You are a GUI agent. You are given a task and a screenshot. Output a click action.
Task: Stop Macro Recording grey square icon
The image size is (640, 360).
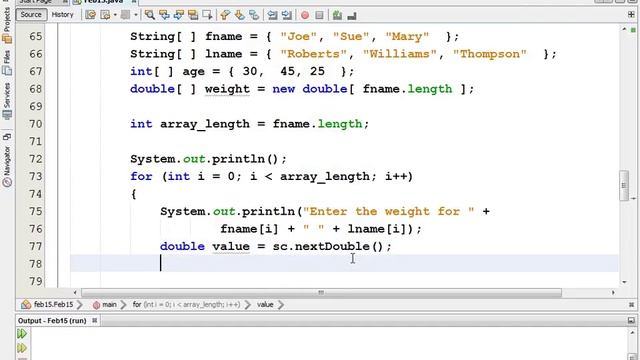(319, 15)
